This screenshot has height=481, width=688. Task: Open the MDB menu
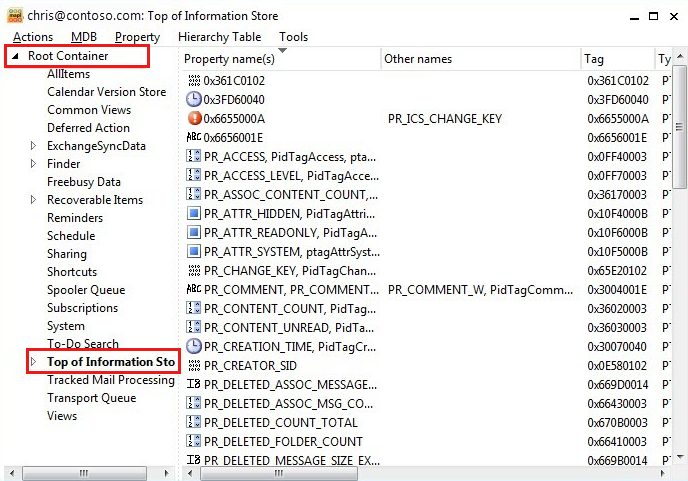click(x=84, y=37)
